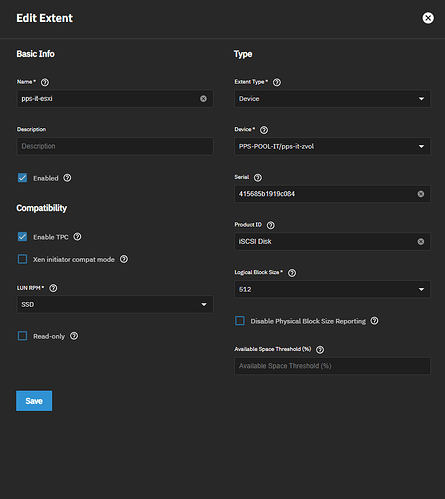
Task: Enable Xen initiator compat mode
Action: pyautogui.click(x=22, y=259)
